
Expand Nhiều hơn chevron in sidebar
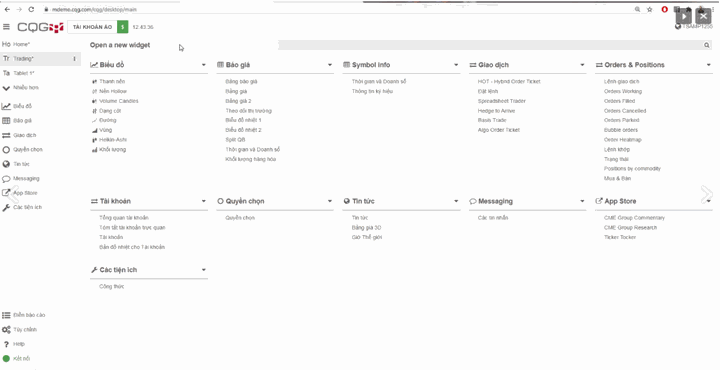click(6, 88)
